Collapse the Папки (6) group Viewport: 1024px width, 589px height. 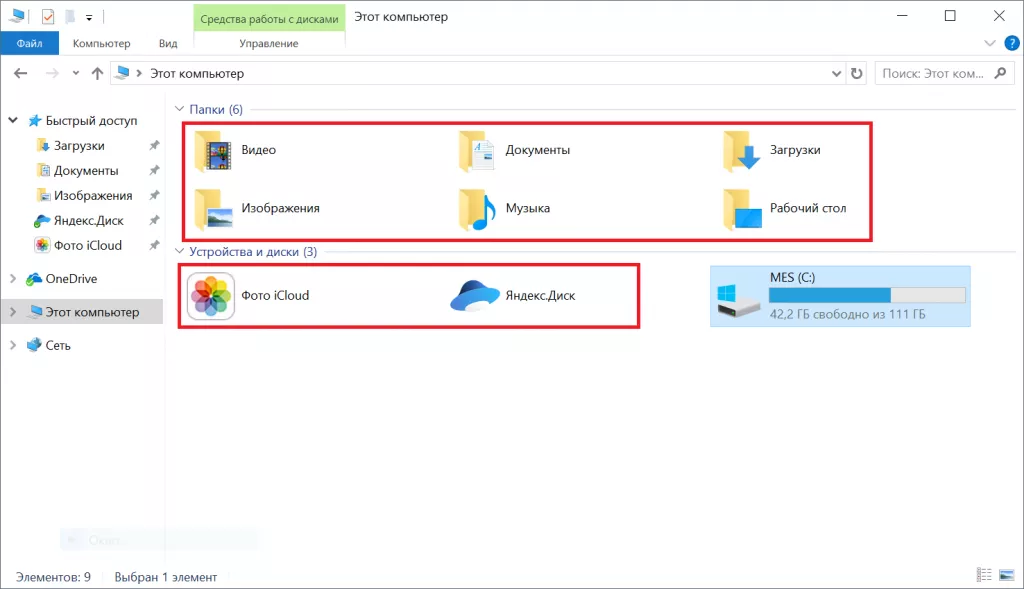[x=180, y=109]
